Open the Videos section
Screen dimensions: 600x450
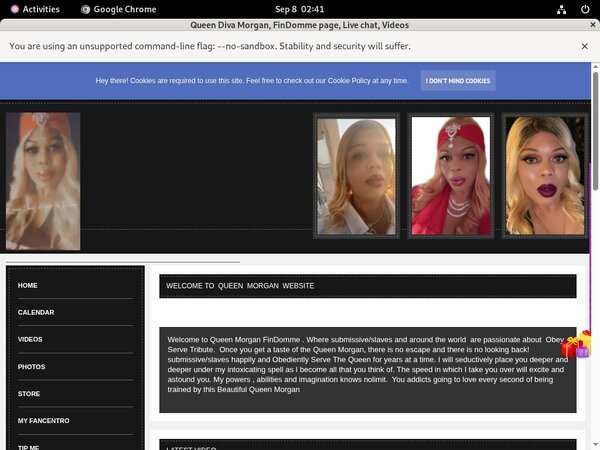point(30,339)
